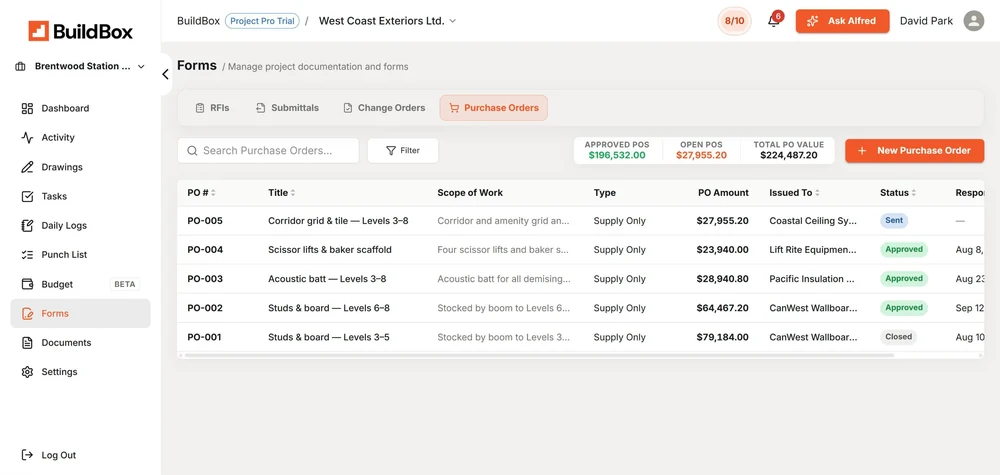Click Lift Rite Equipment issued-to cell
The height and width of the screenshot is (475, 1000).
[x=813, y=250]
